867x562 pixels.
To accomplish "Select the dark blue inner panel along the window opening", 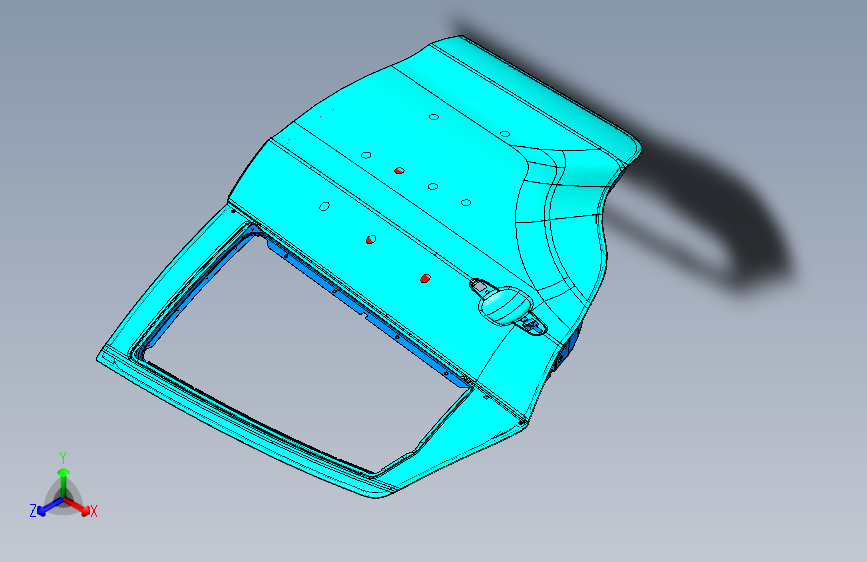I will pyautogui.click(x=368, y=313).
